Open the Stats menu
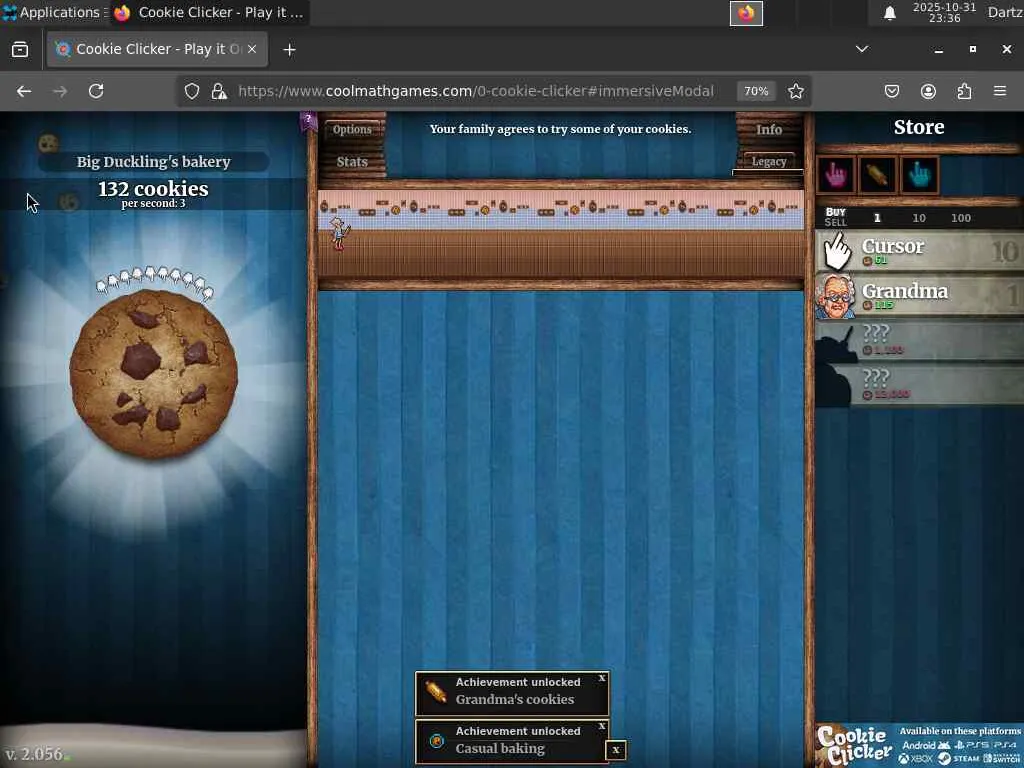This screenshot has width=1024, height=768. [352, 161]
